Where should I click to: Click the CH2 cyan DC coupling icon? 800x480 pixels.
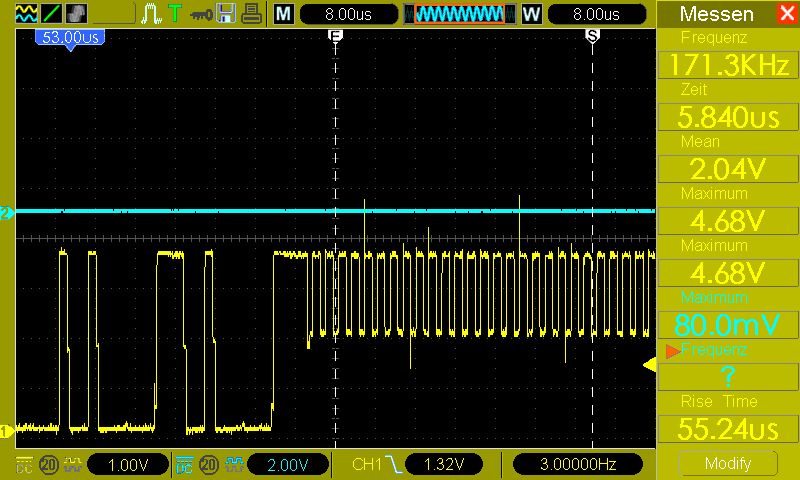[x=184, y=465]
